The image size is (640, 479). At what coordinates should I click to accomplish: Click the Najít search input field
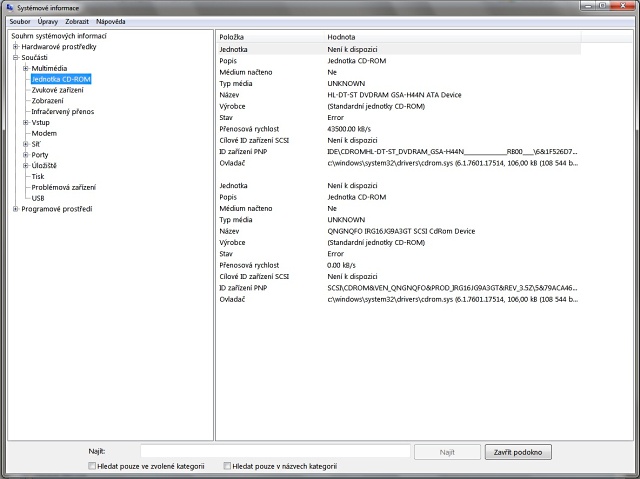(276, 452)
